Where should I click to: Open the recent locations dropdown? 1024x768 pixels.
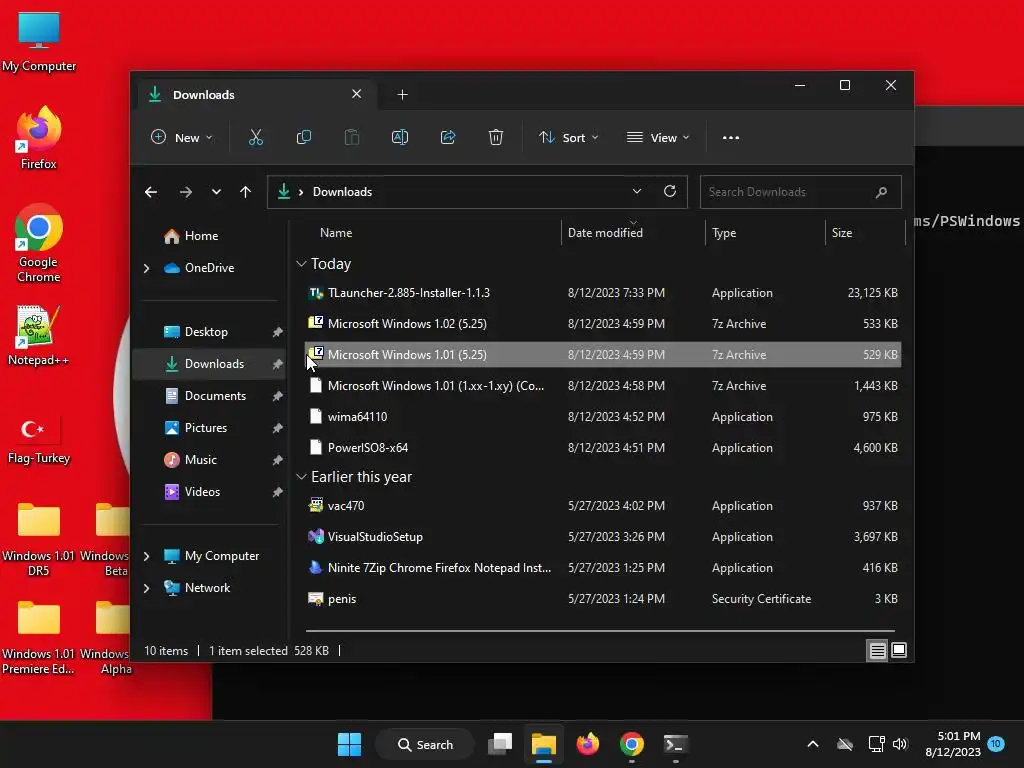coord(216,192)
